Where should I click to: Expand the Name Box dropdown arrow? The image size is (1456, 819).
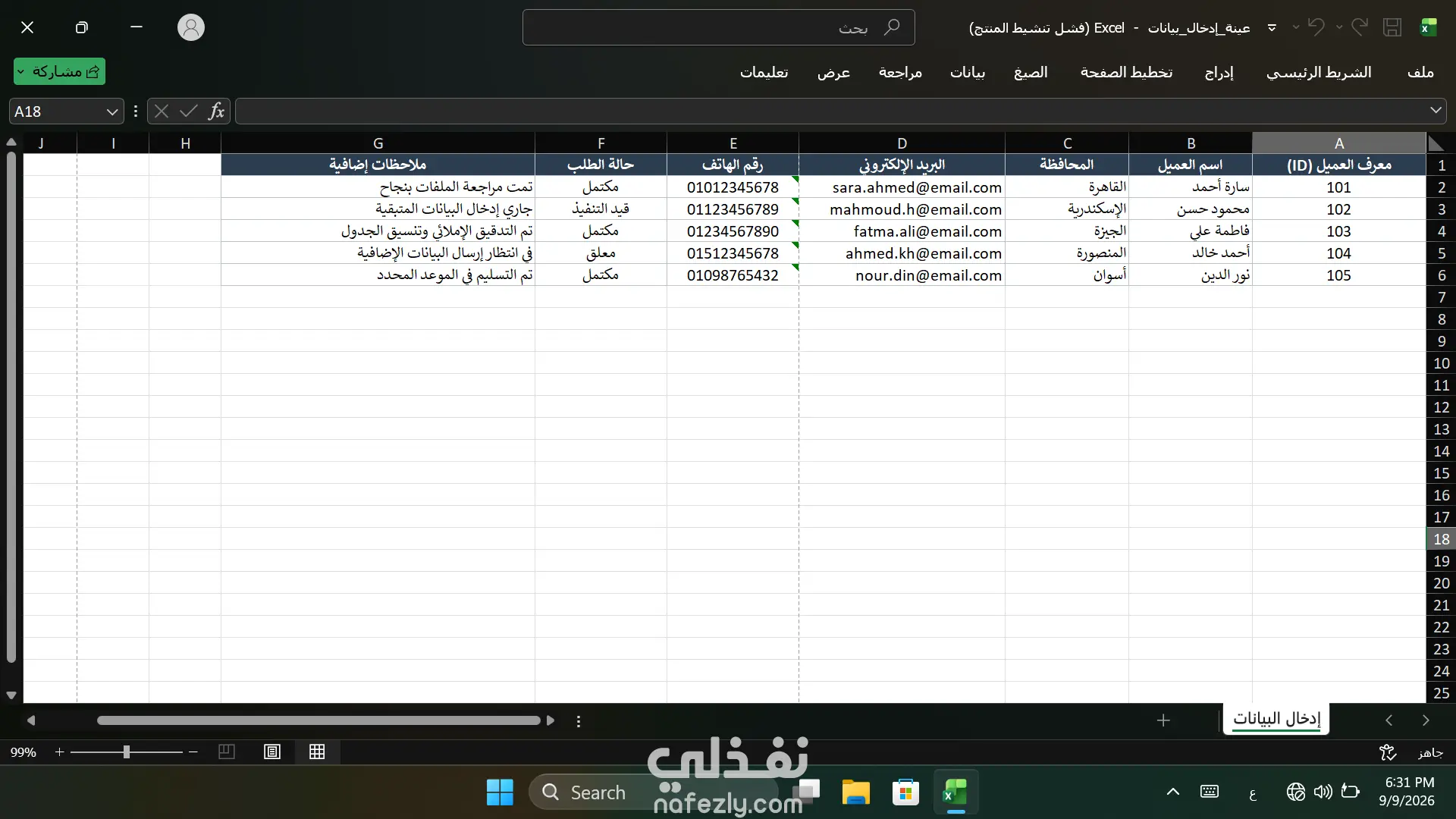click(112, 111)
